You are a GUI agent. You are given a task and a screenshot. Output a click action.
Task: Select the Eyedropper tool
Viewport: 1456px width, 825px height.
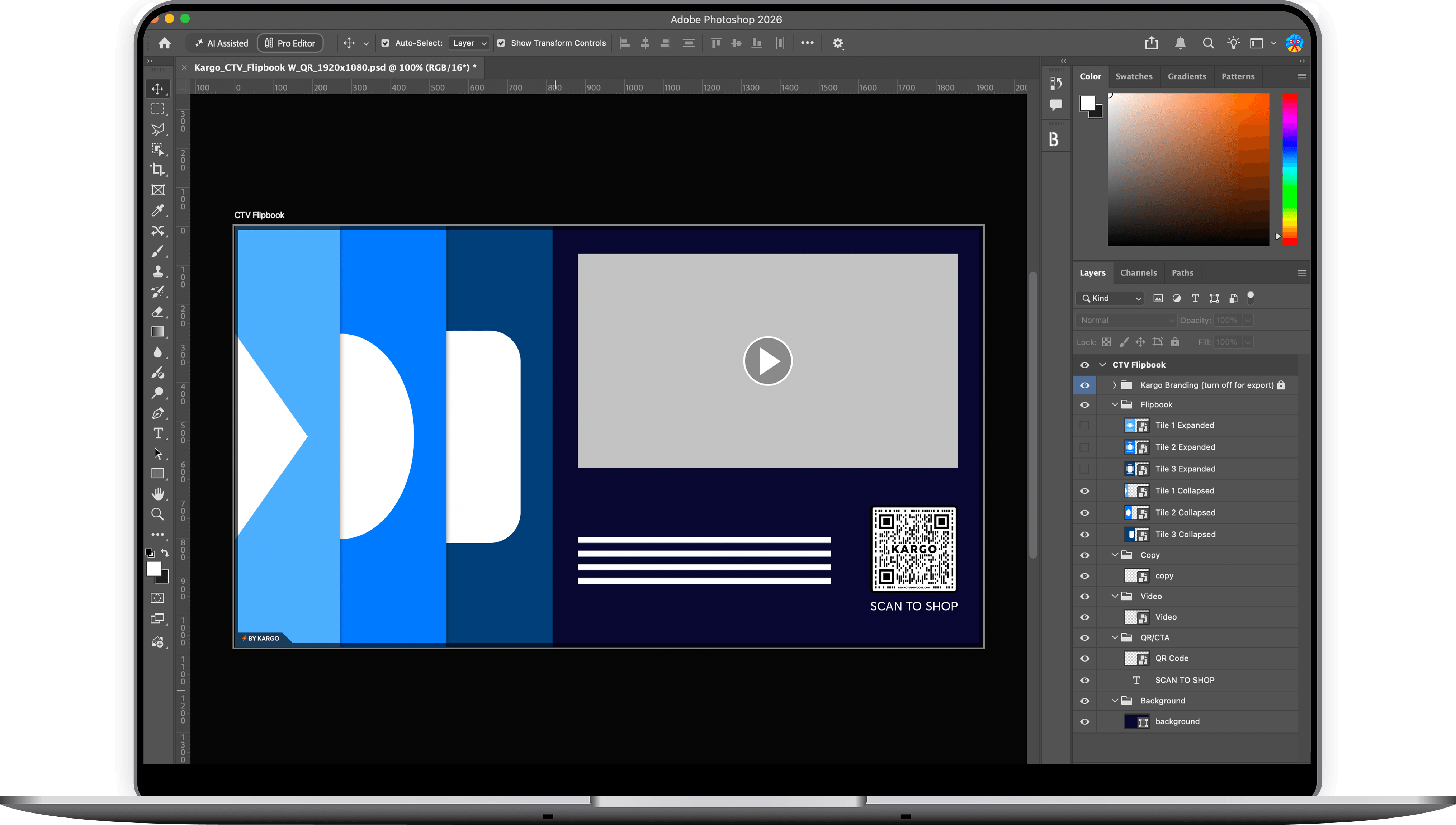[157, 210]
